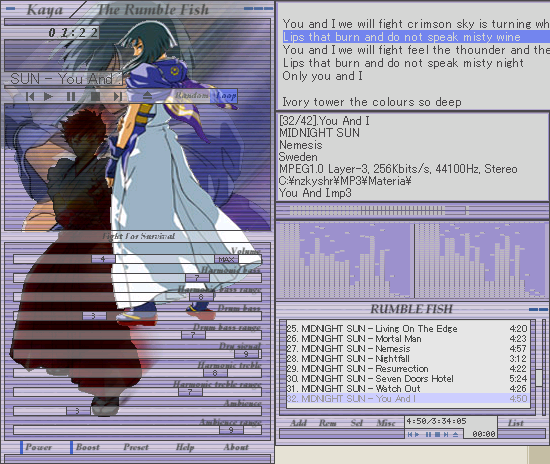550x464 pixels.
Task: Click mini stop icon in playlist footer
Action: pos(437,435)
